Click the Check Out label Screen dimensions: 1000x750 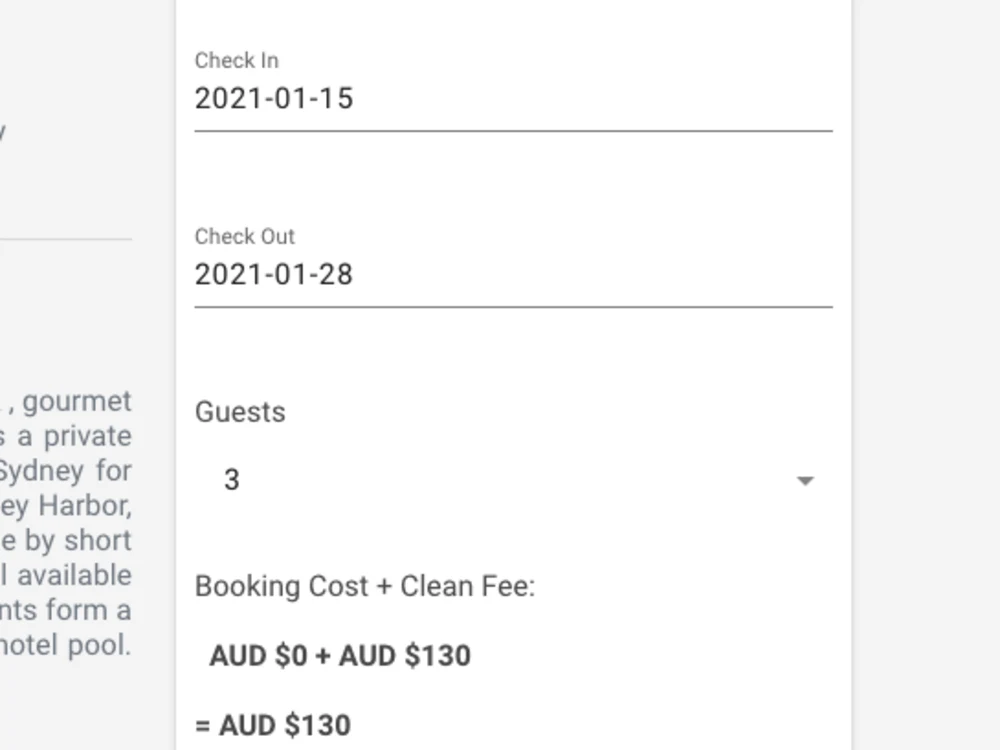tap(244, 237)
